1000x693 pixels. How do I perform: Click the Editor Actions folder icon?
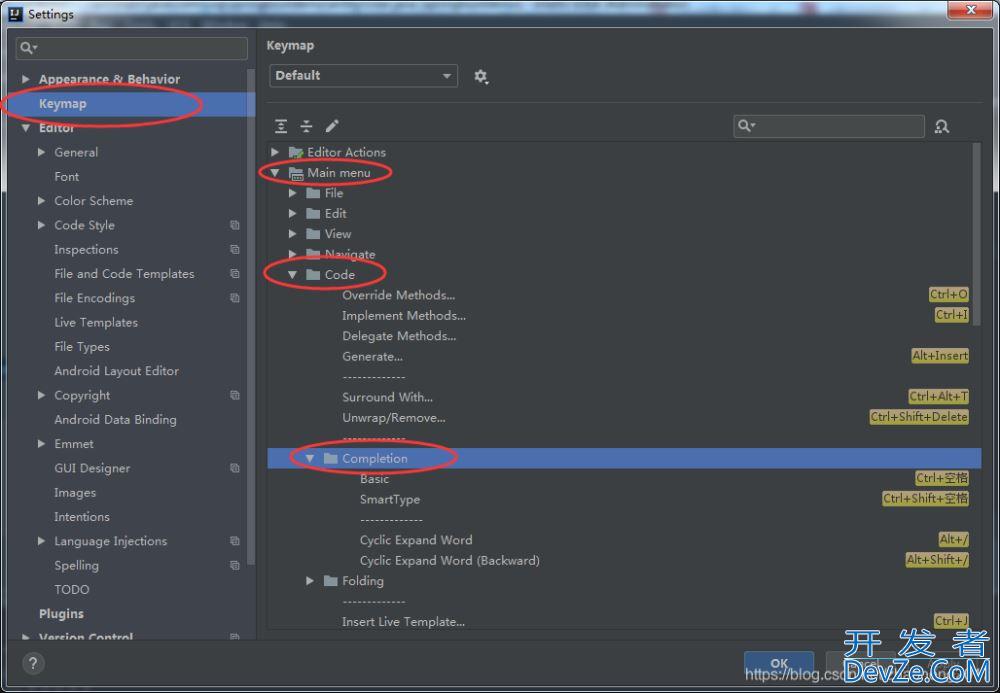click(x=295, y=152)
